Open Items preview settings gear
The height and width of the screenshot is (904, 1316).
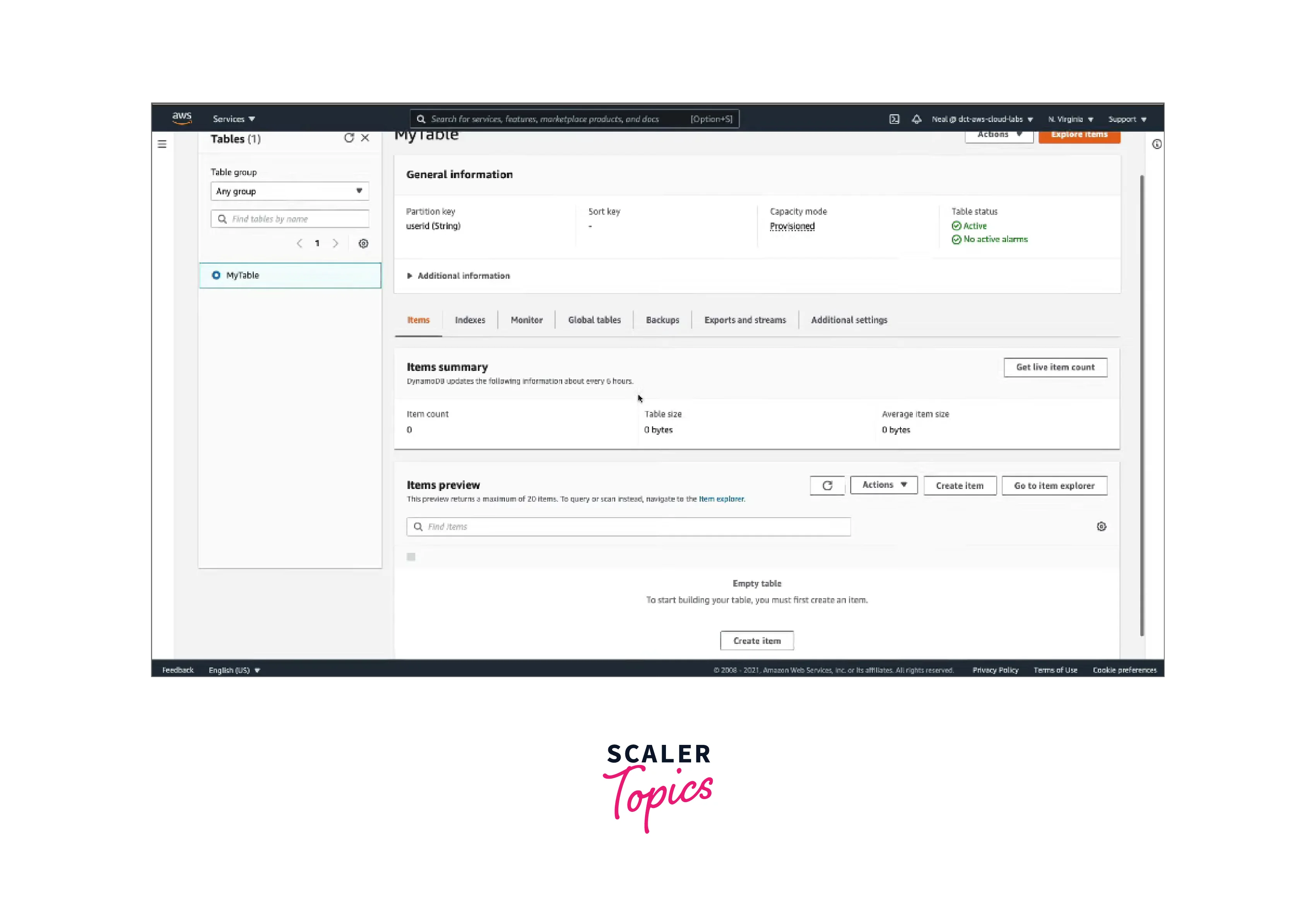point(1101,527)
